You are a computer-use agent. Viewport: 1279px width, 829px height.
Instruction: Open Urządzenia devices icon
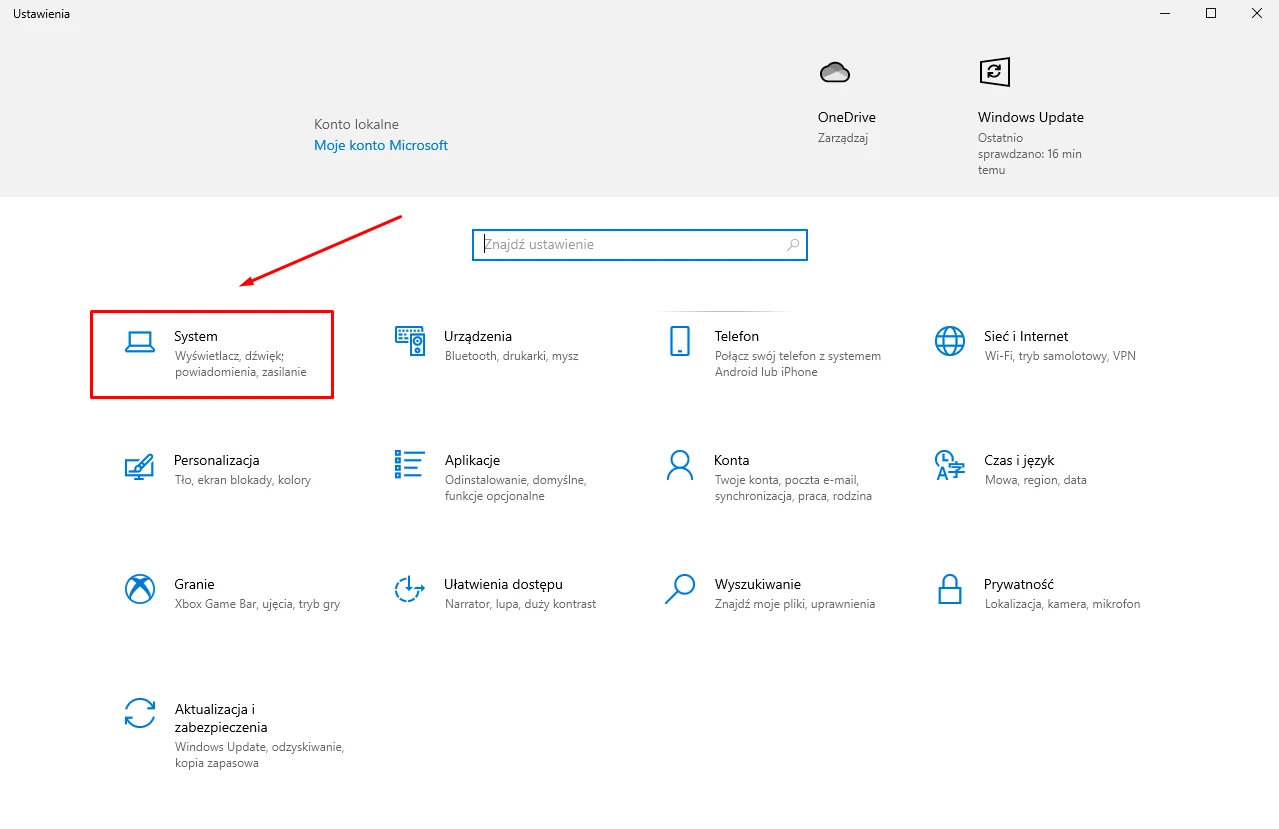[x=410, y=342]
